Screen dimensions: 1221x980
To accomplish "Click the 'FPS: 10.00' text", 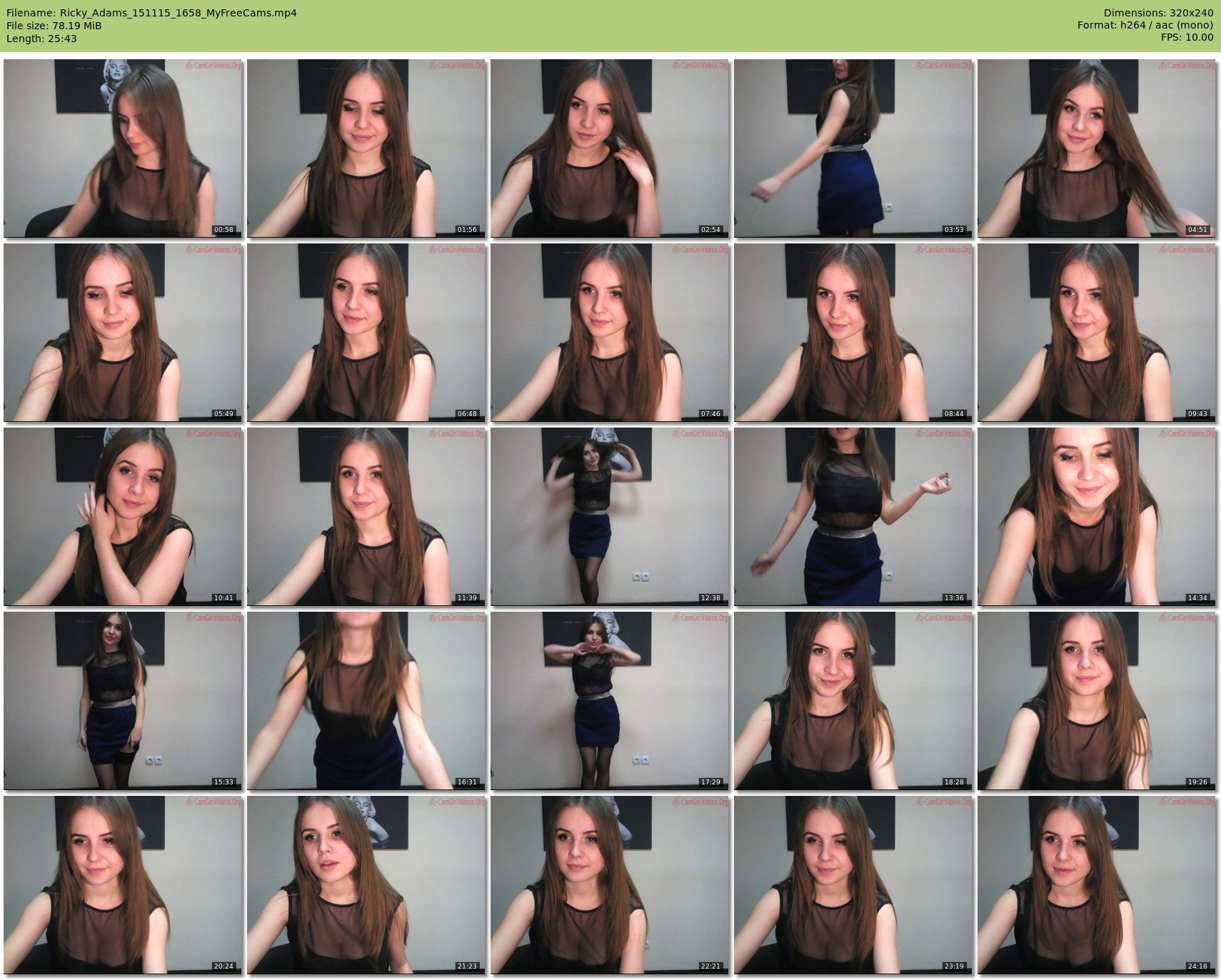I will (1187, 38).
